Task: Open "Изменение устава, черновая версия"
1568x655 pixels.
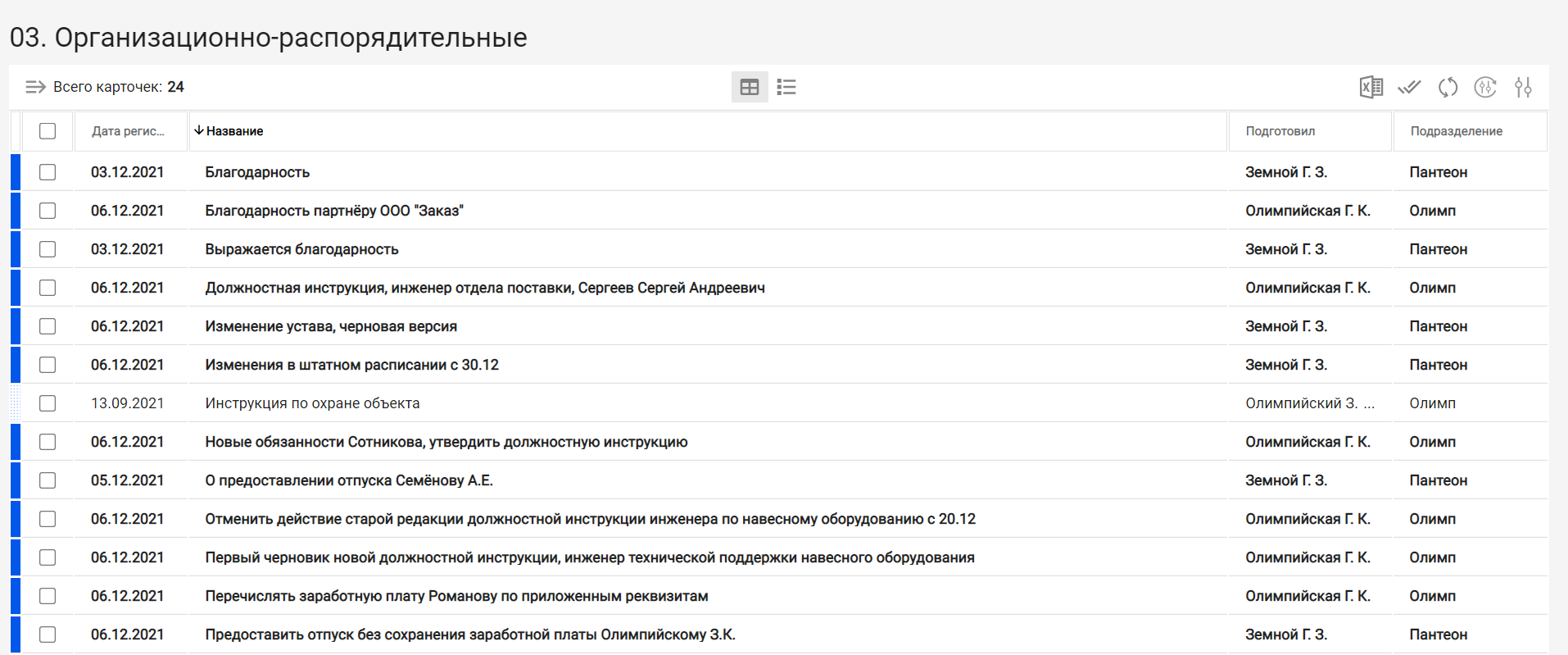Action: (331, 326)
